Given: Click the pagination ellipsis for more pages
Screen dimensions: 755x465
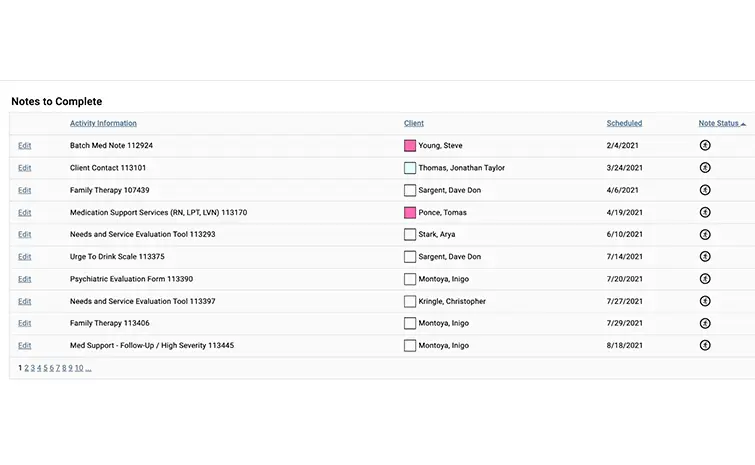Looking at the screenshot, I should [89, 368].
